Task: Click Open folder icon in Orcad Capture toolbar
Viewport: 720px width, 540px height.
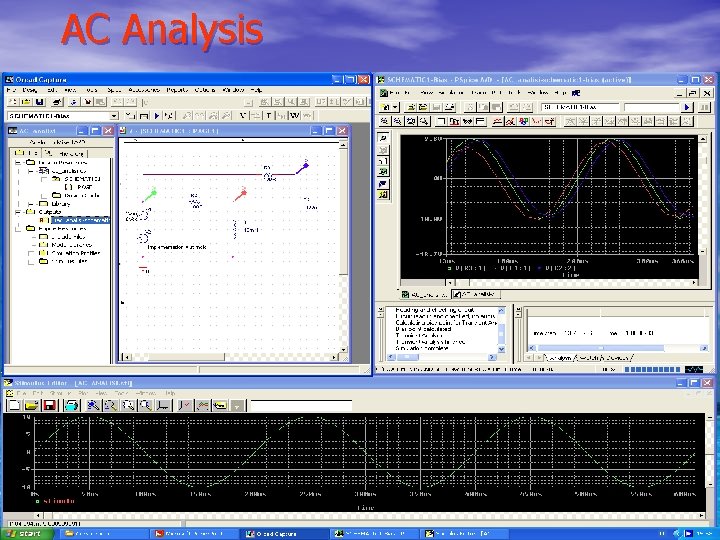Action: point(26,101)
